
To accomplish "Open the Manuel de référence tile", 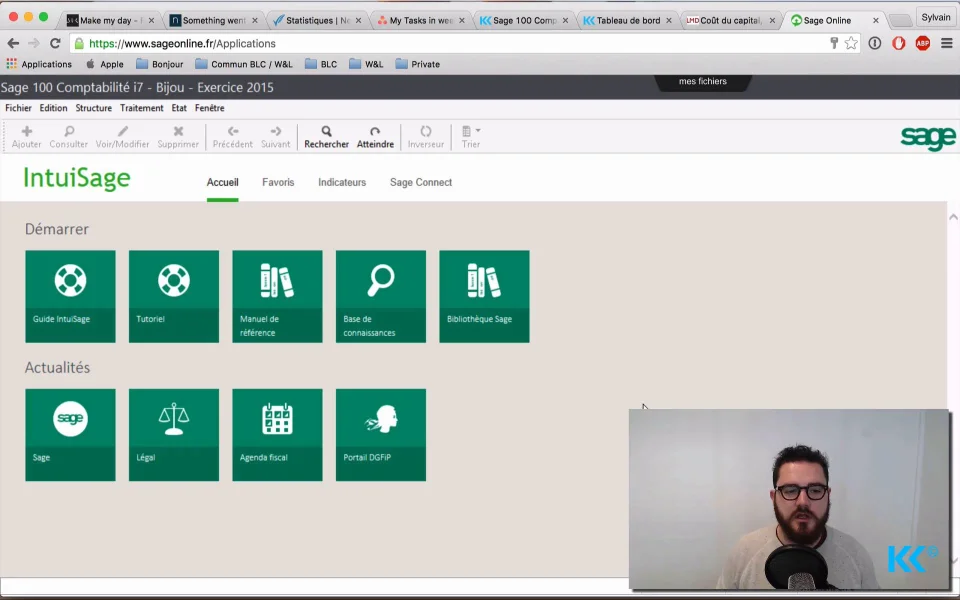I will (277, 296).
